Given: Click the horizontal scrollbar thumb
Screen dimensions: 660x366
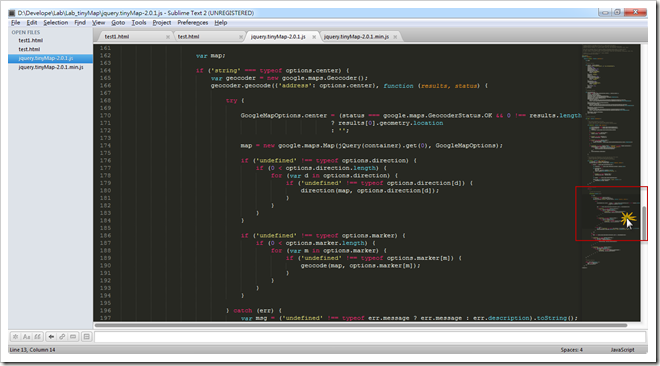Looking at the screenshot, I should [361, 325].
